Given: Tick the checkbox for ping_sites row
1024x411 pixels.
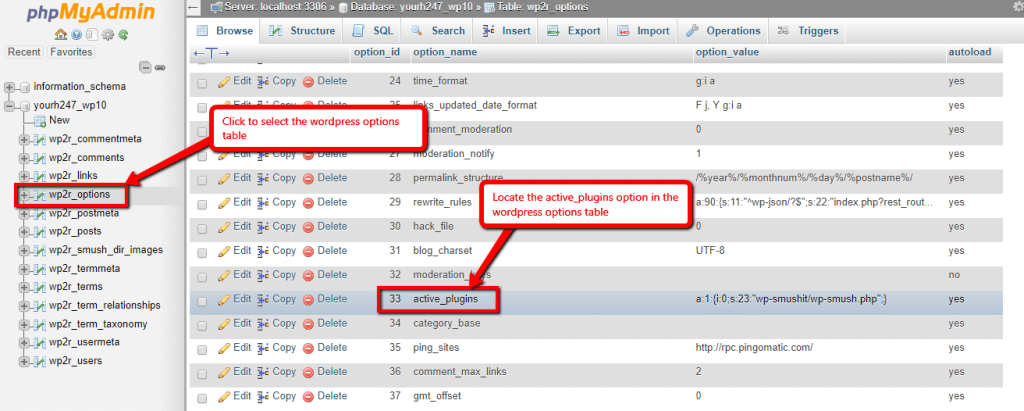Looking at the screenshot, I should [x=202, y=349].
